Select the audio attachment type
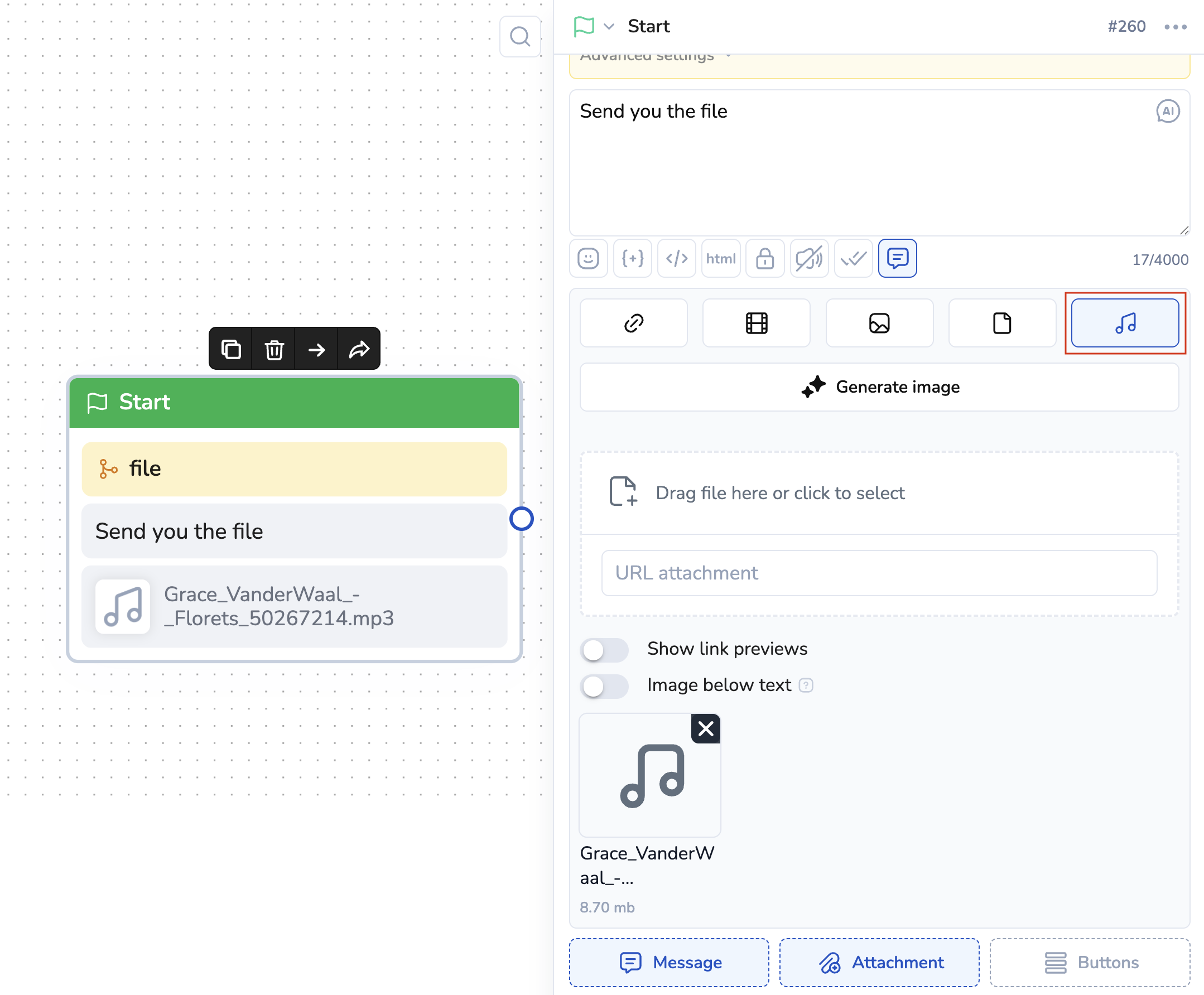1204x995 pixels. tap(1125, 323)
